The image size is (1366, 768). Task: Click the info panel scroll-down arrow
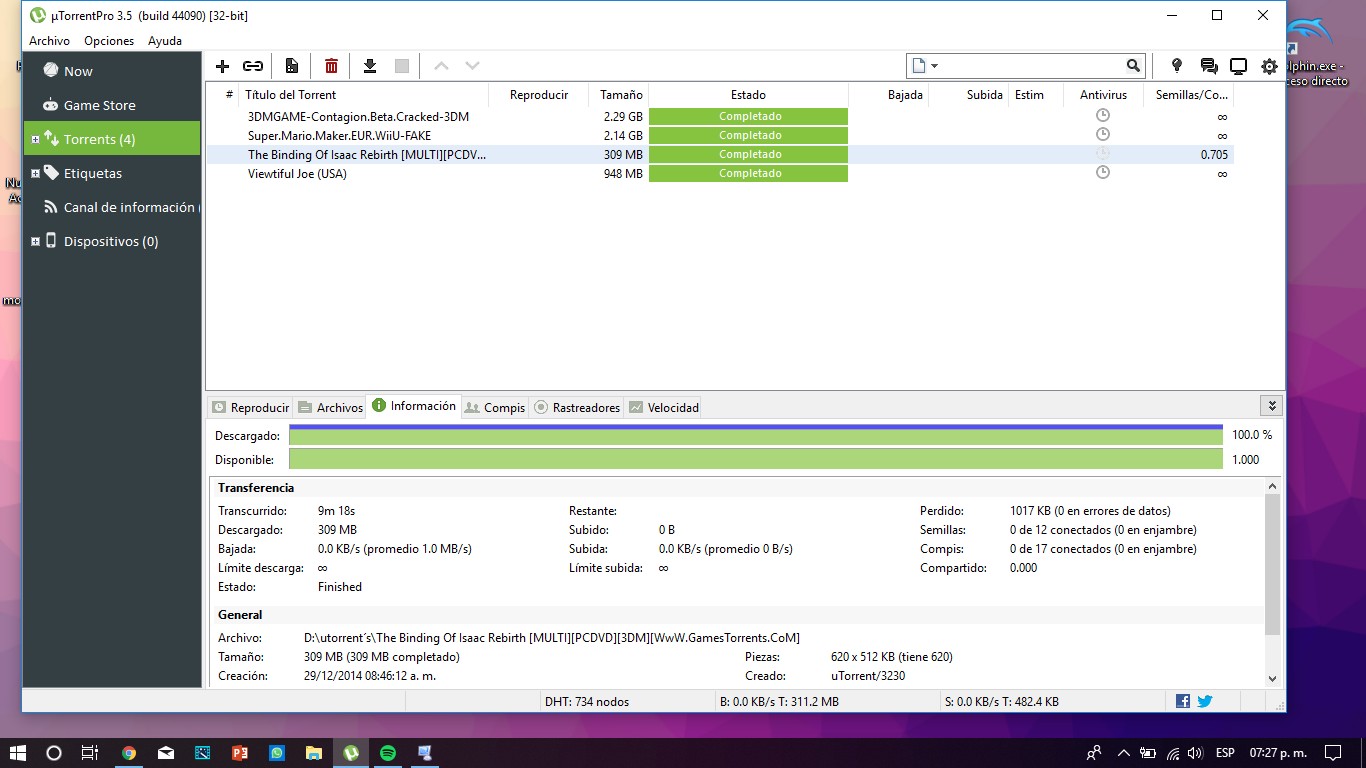1272,678
